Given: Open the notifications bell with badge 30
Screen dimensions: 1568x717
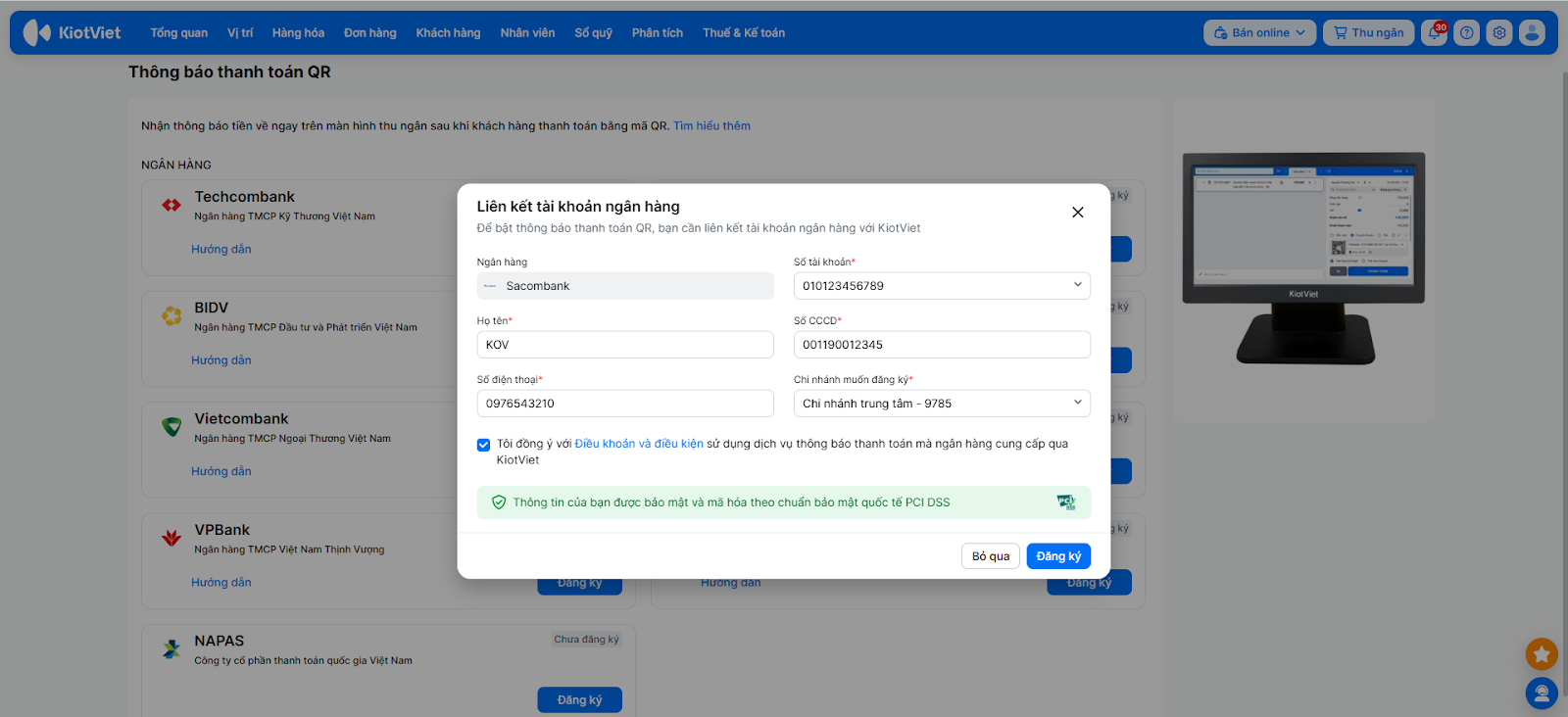Looking at the screenshot, I should [x=1435, y=32].
